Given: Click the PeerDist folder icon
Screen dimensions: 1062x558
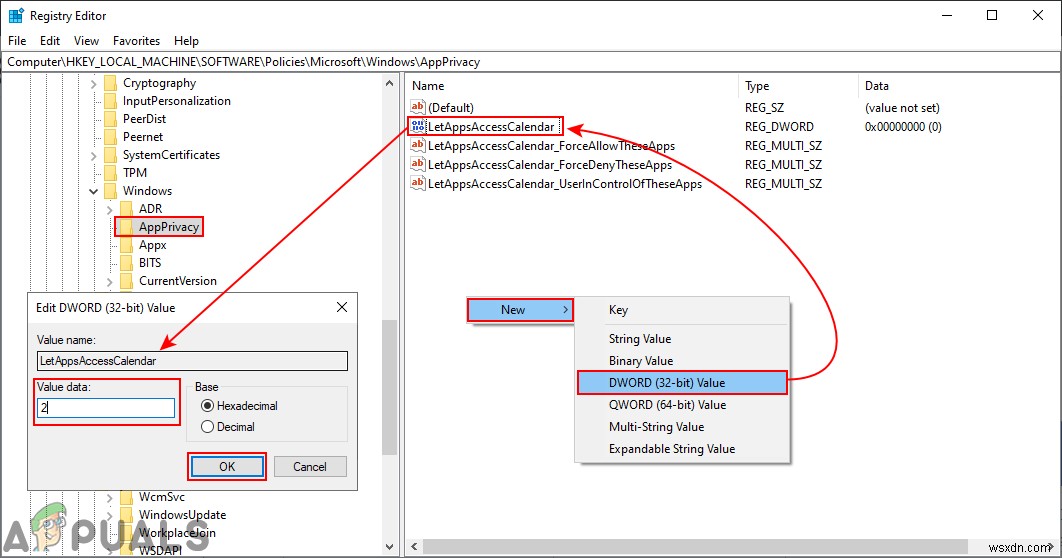Looking at the screenshot, I should (x=110, y=119).
